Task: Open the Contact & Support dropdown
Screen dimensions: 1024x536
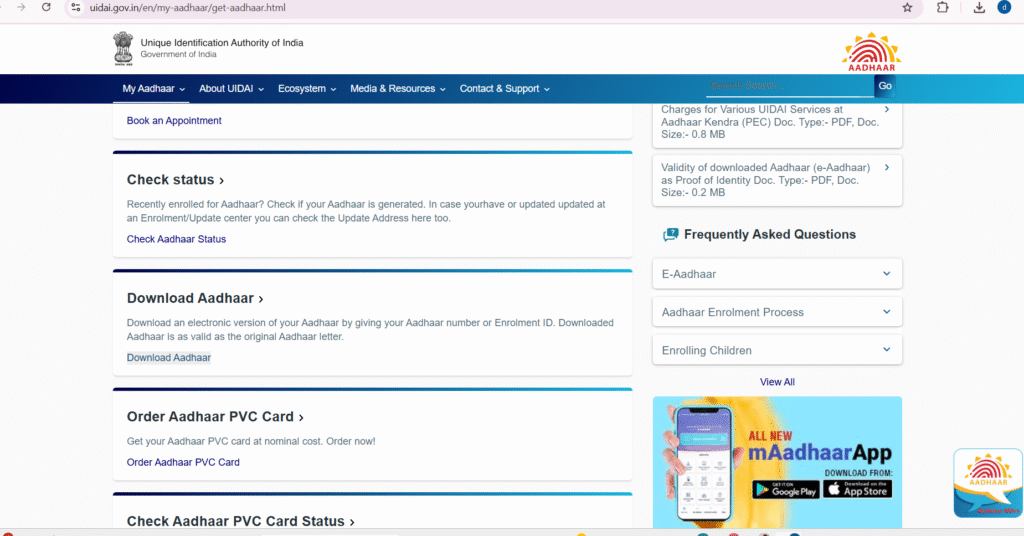Action: point(504,89)
